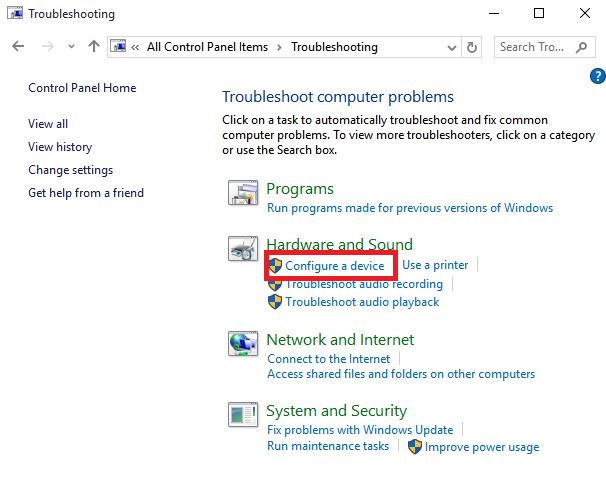This screenshot has height=493, width=606.
Task: Click the Hardware and Sound category icon
Action: coord(243,248)
